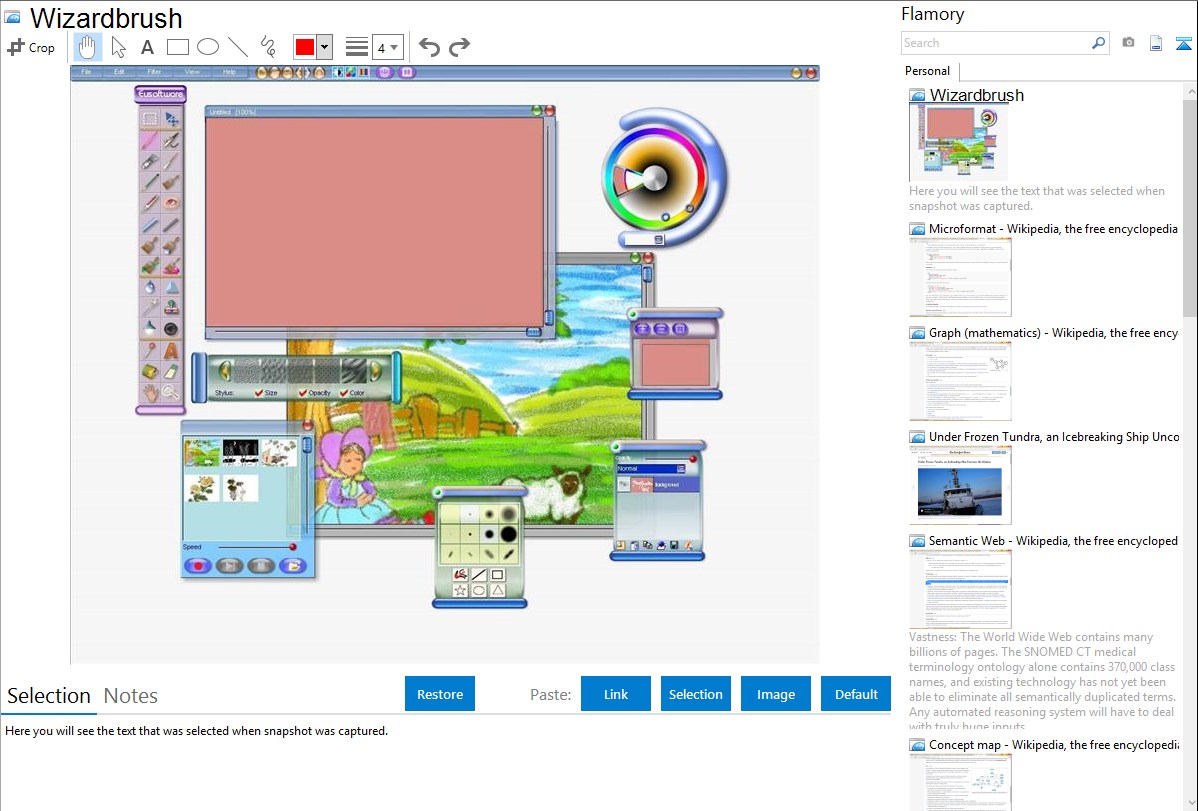Click the camera capture icon
Viewport: 1198px width, 811px height.
(x=1128, y=43)
